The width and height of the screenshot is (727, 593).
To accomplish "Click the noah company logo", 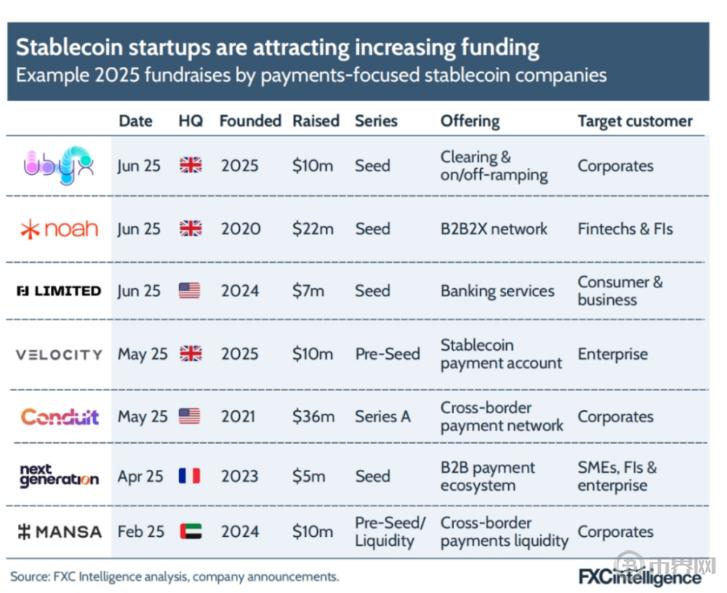I will [x=59, y=229].
